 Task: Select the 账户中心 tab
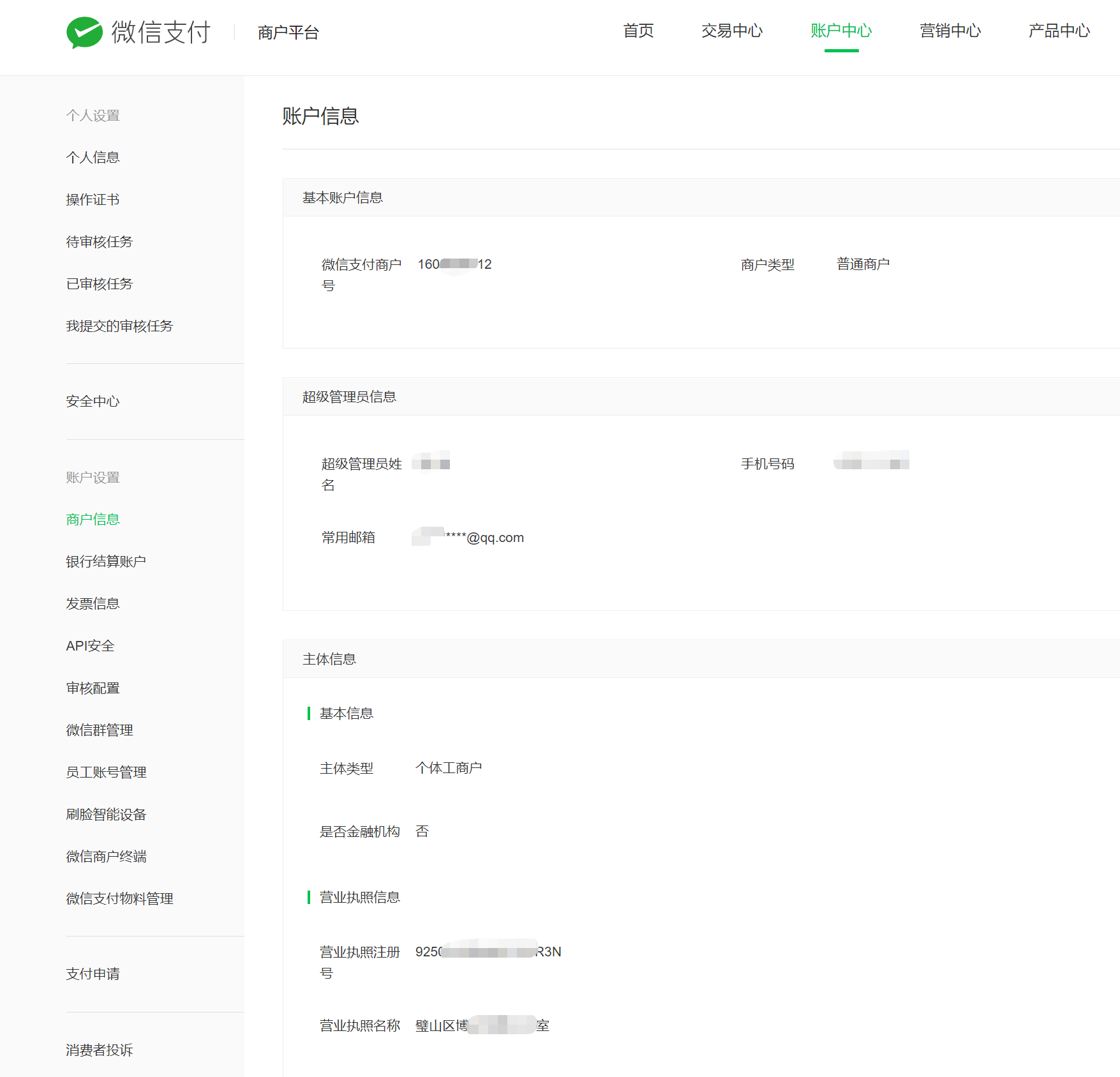coord(841,31)
